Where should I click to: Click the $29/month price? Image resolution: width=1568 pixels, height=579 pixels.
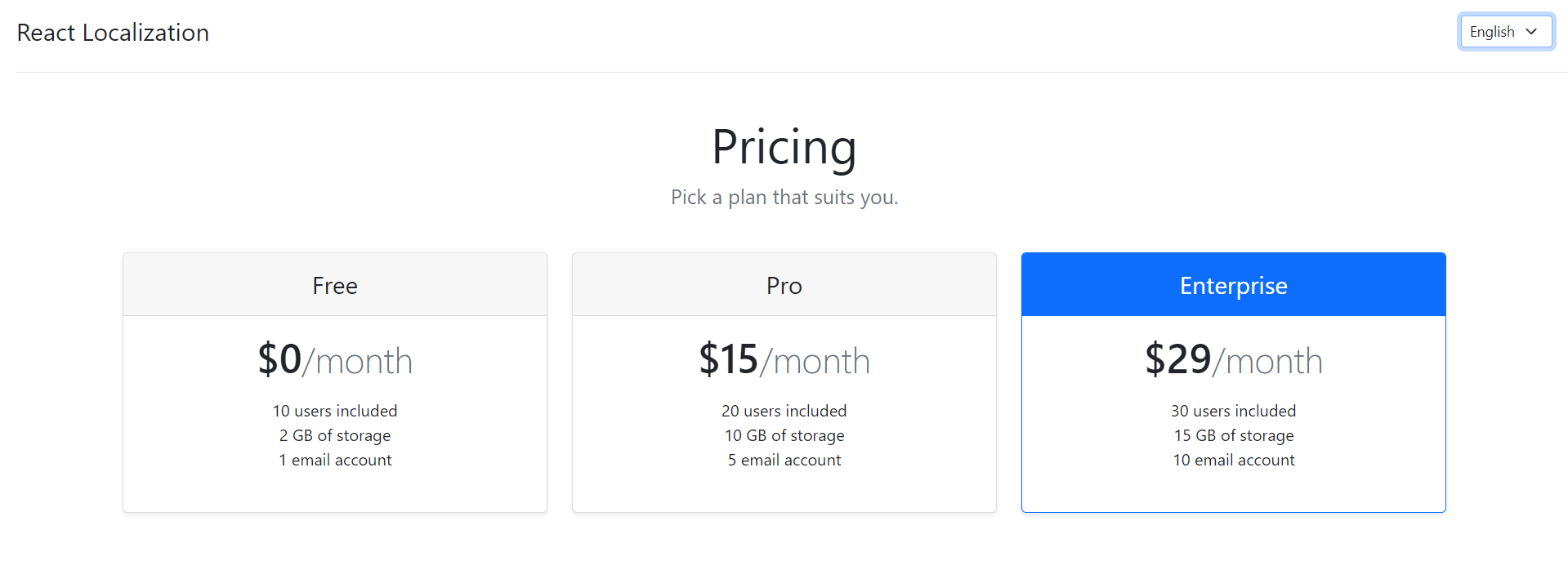click(x=1233, y=360)
